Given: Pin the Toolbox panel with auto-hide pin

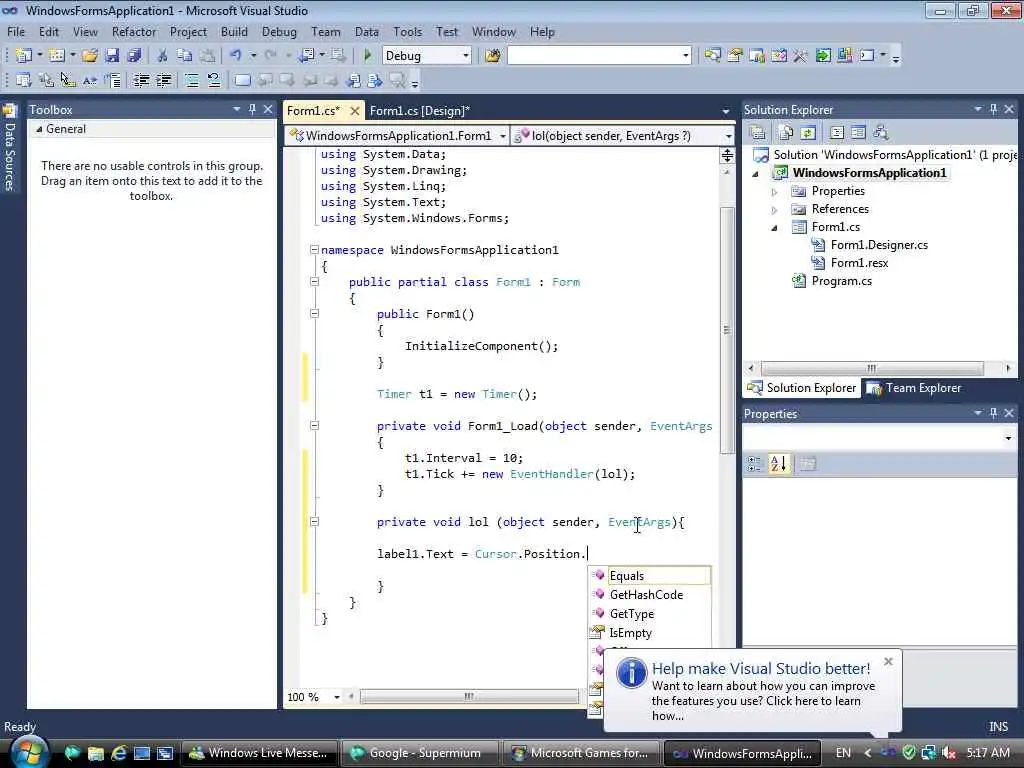Looking at the screenshot, I should [252, 109].
